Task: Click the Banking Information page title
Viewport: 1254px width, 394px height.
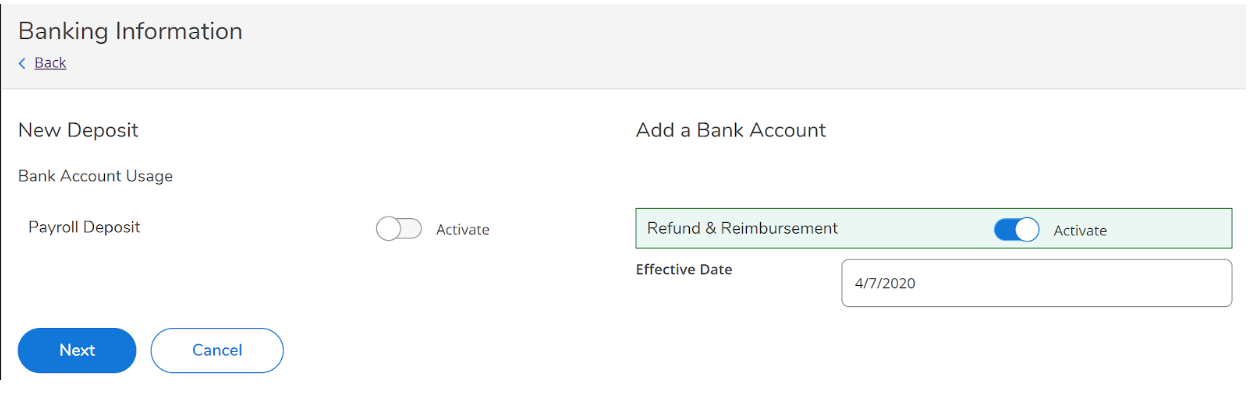Action: point(130,31)
